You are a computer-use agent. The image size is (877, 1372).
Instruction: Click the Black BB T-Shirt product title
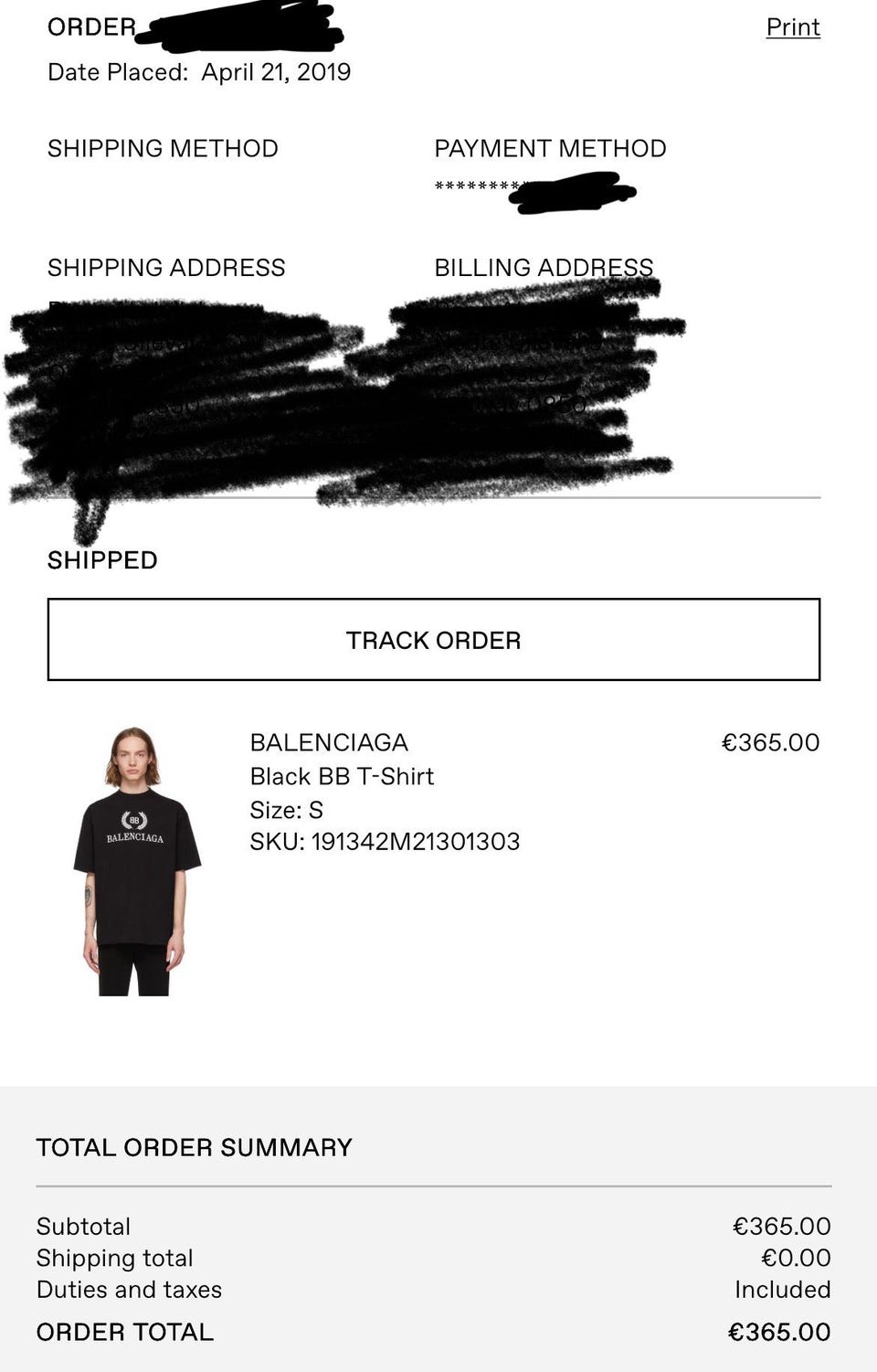(342, 776)
